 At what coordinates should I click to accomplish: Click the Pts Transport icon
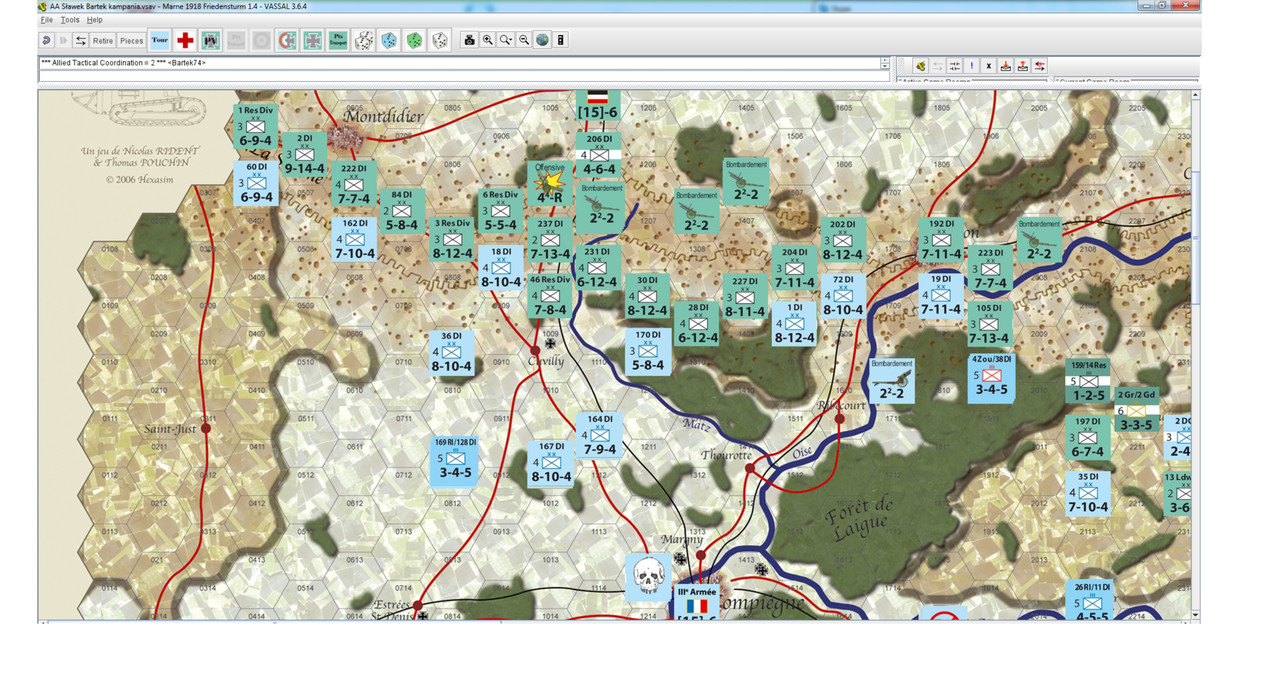[x=338, y=40]
